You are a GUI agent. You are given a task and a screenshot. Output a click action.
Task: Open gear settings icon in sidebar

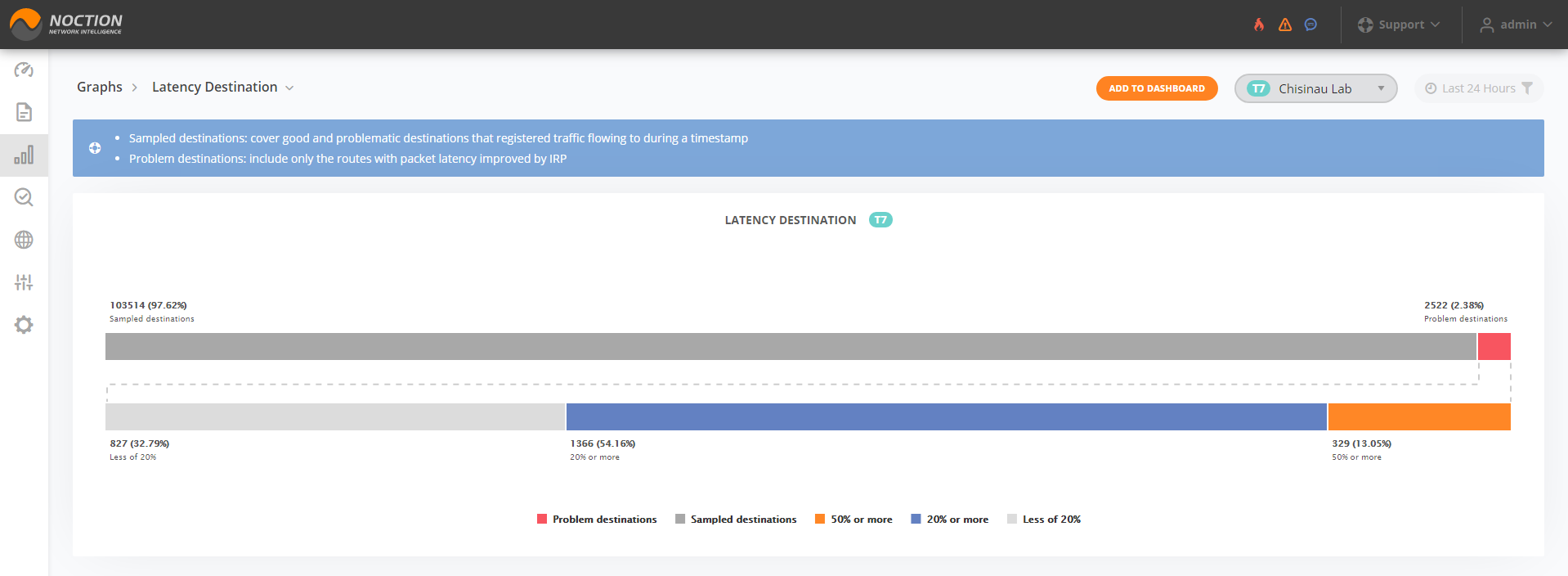24,325
